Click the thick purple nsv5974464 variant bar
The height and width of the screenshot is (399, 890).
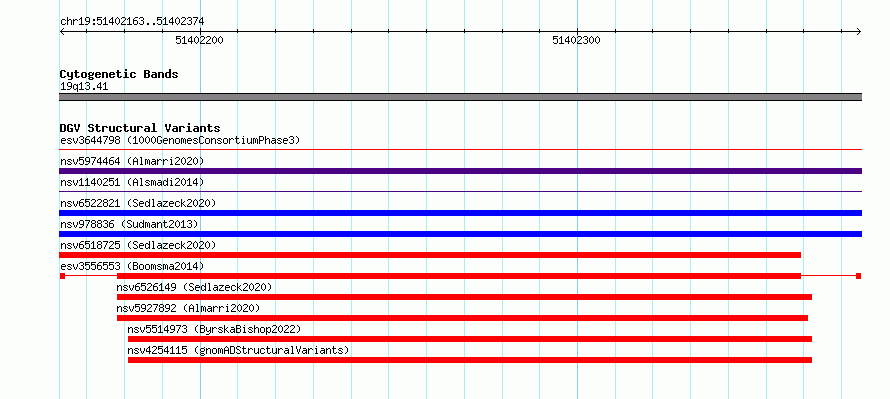coord(460,171)
